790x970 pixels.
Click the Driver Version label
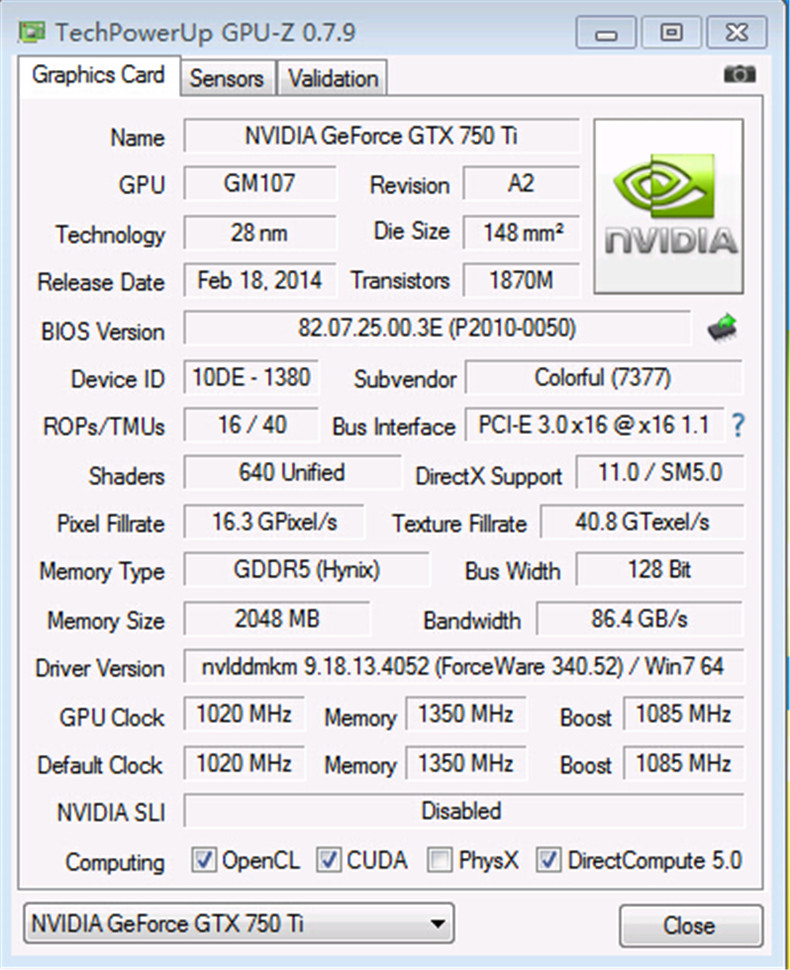(100, 668)
